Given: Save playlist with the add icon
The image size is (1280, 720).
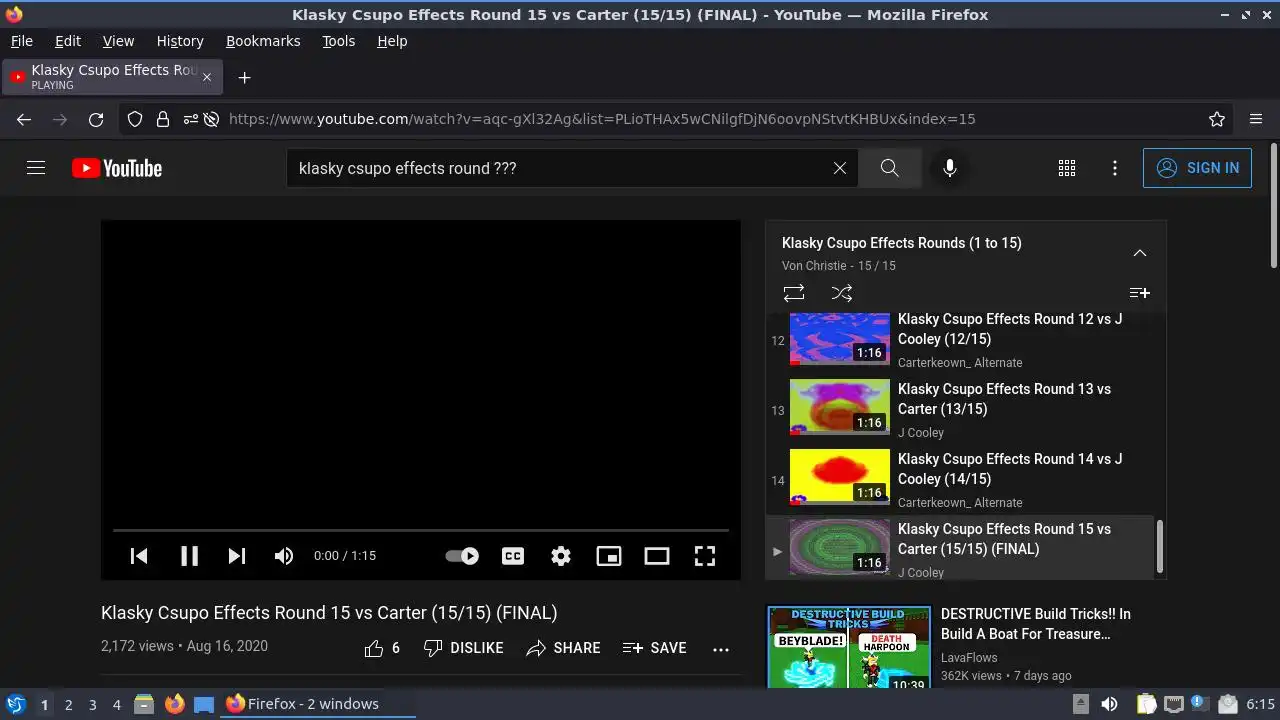Looking at the screenshot, I should coord(1139,293).
